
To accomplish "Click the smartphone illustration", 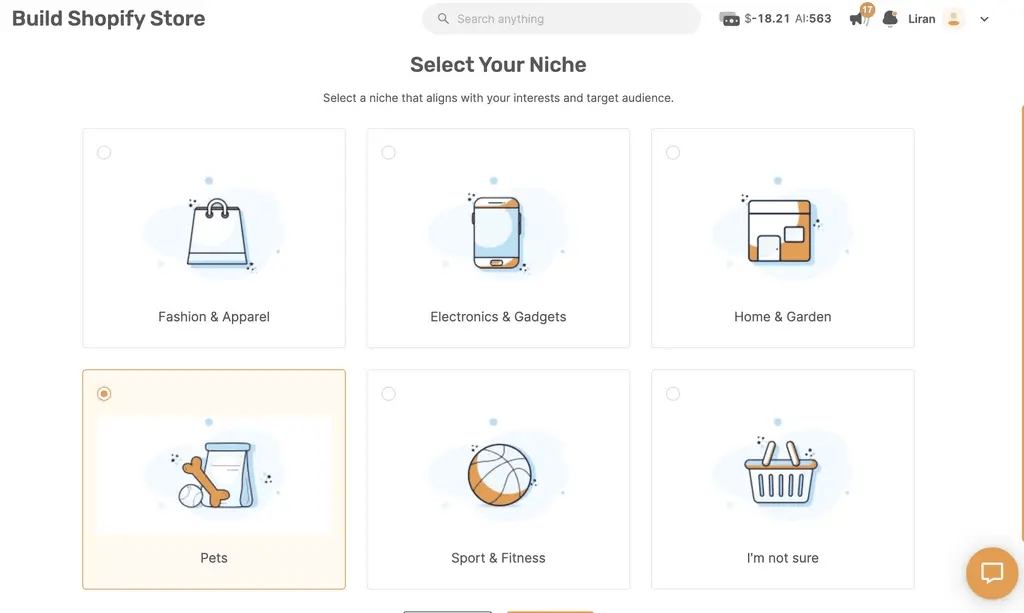I will (497, 232).
